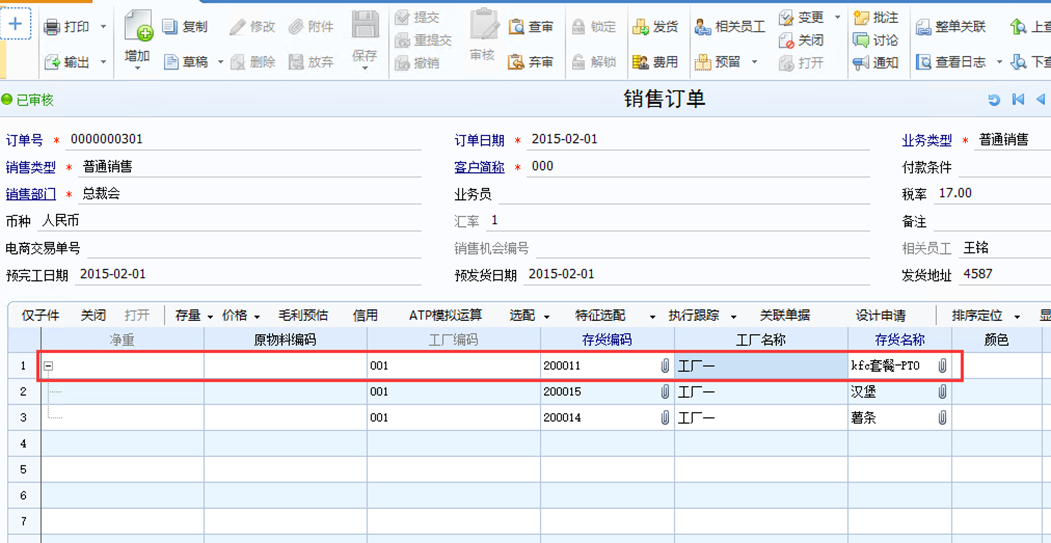
Task: Click the 打印 printer icon
Action: tap(52, 27)
